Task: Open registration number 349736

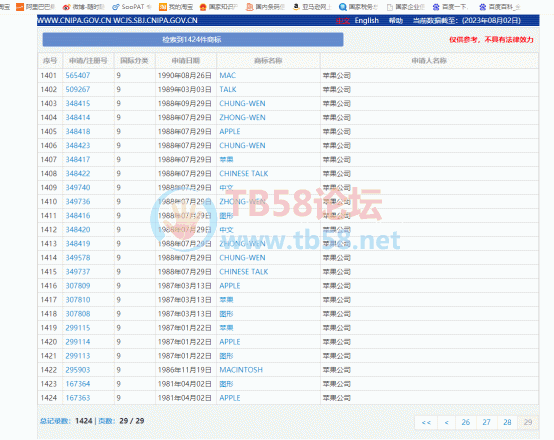Action: click(78, 201)
